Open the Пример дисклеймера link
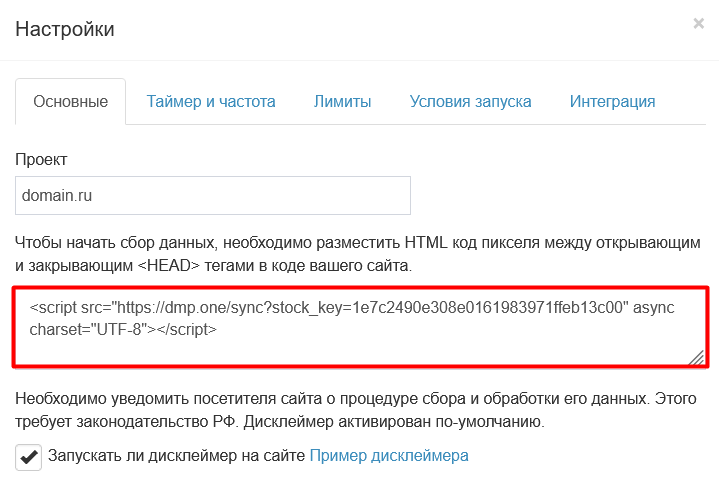 pos(389,456)
